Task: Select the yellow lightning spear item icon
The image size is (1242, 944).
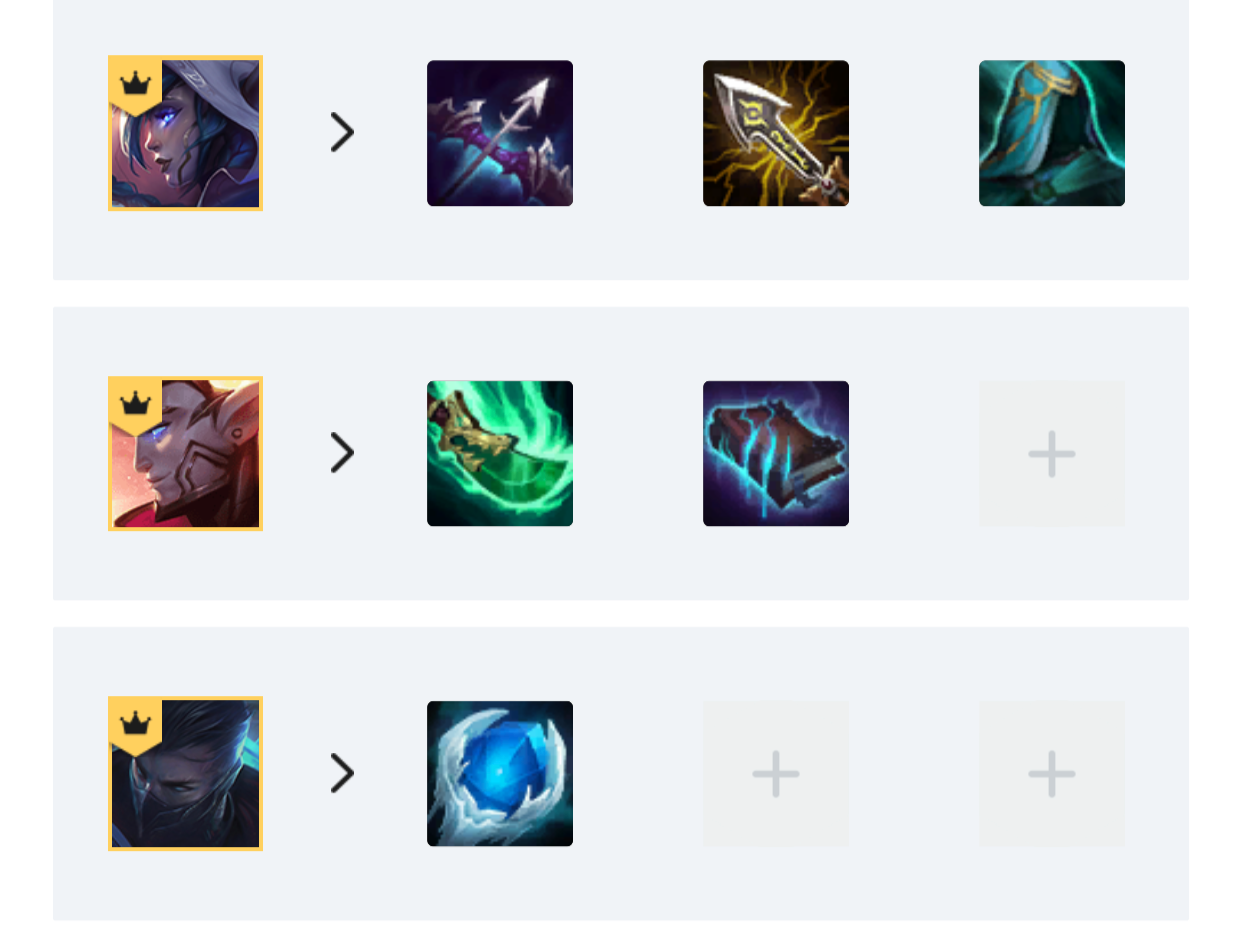Action: click(776, 133)
